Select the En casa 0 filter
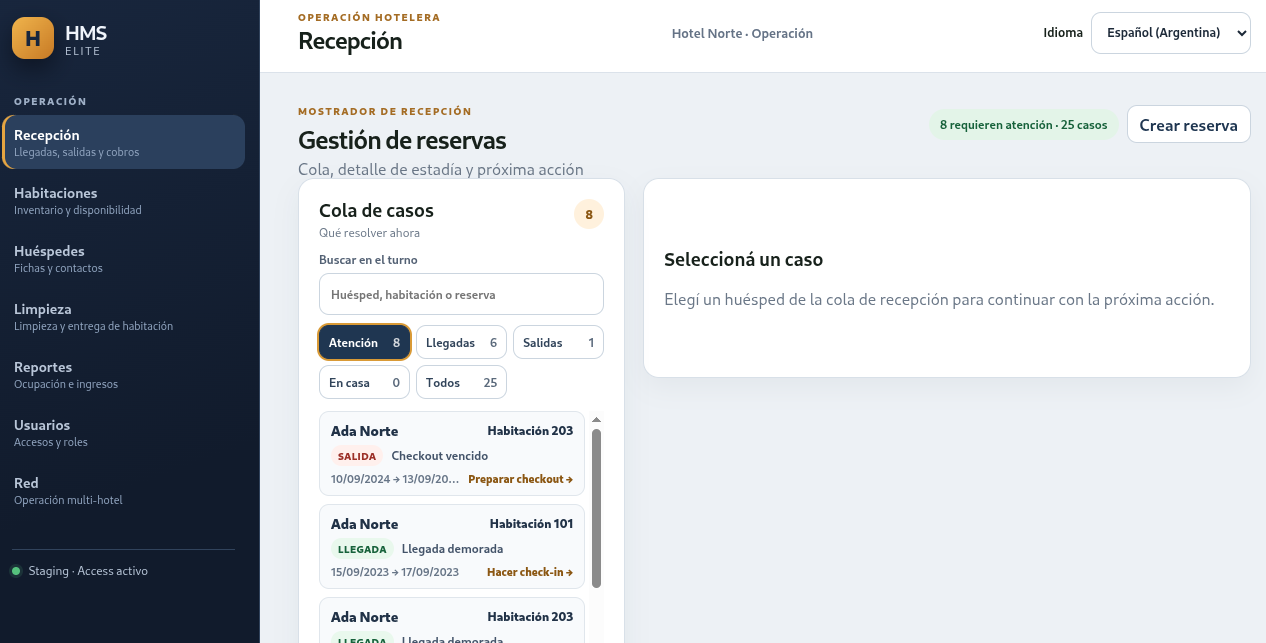 tap(364, 382)
